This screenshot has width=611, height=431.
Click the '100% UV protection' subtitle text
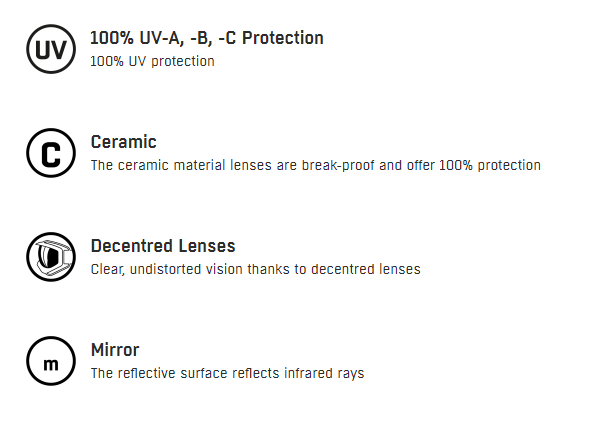152,61
